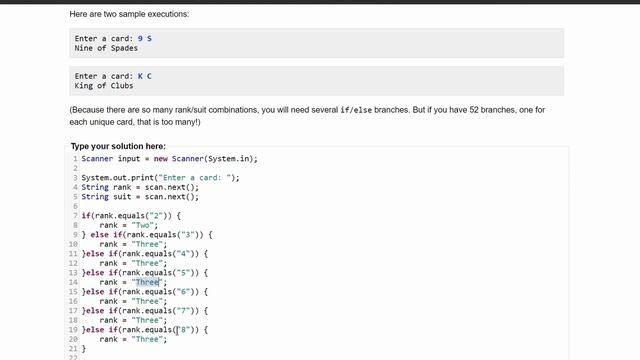This screenshot has width=640, height=360.
Task: Click the 'String suit = scan.next();' line
Action: [x=140, y=197]
